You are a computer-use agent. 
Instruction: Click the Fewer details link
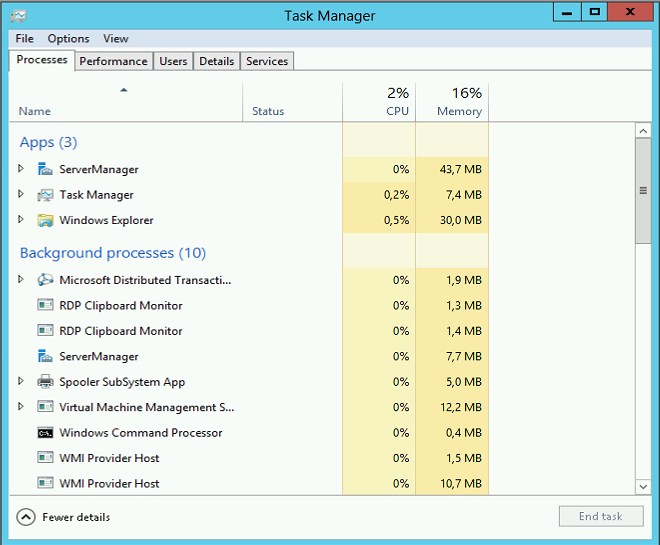76,517
